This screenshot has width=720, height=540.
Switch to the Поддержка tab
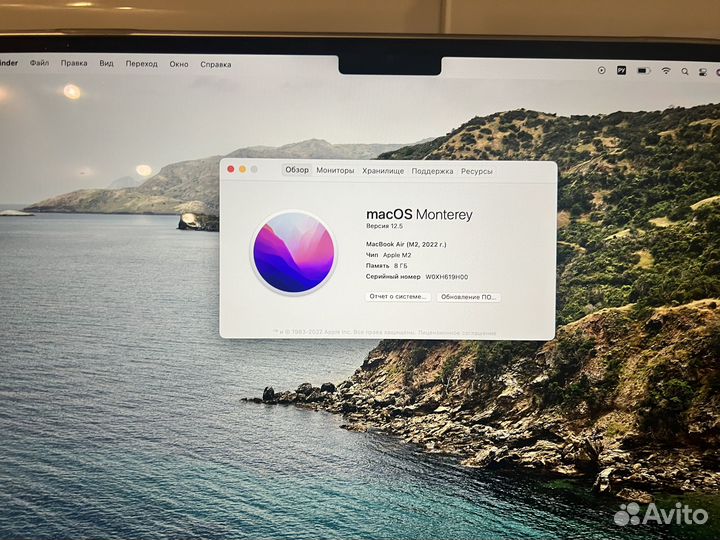[432, 171]
